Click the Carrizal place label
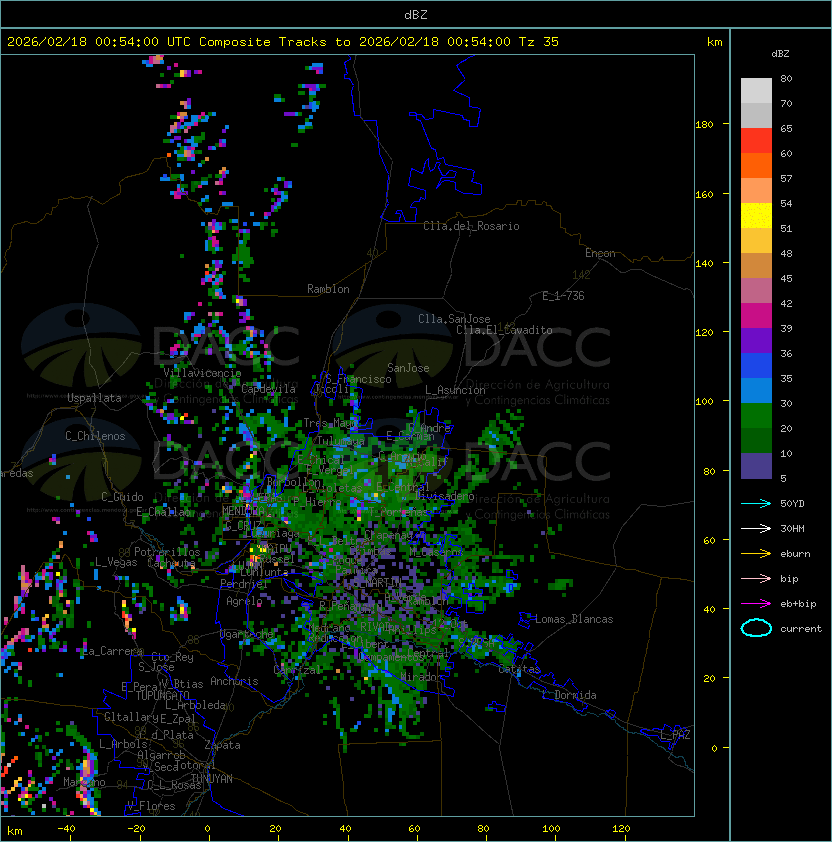Image resolution: width=832 pixels, height=842 pixels. point(298,670)
